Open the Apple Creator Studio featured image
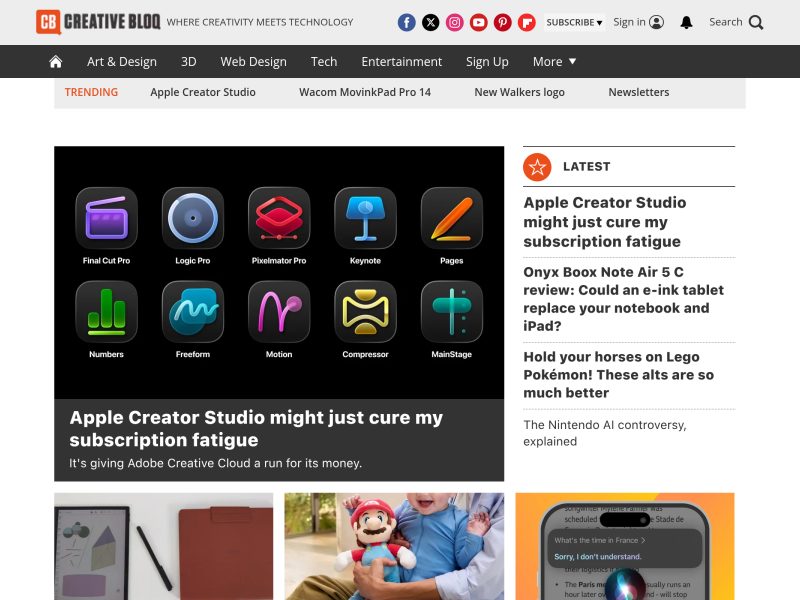Screen dimensions: 800x600 (x=279, y=272)
